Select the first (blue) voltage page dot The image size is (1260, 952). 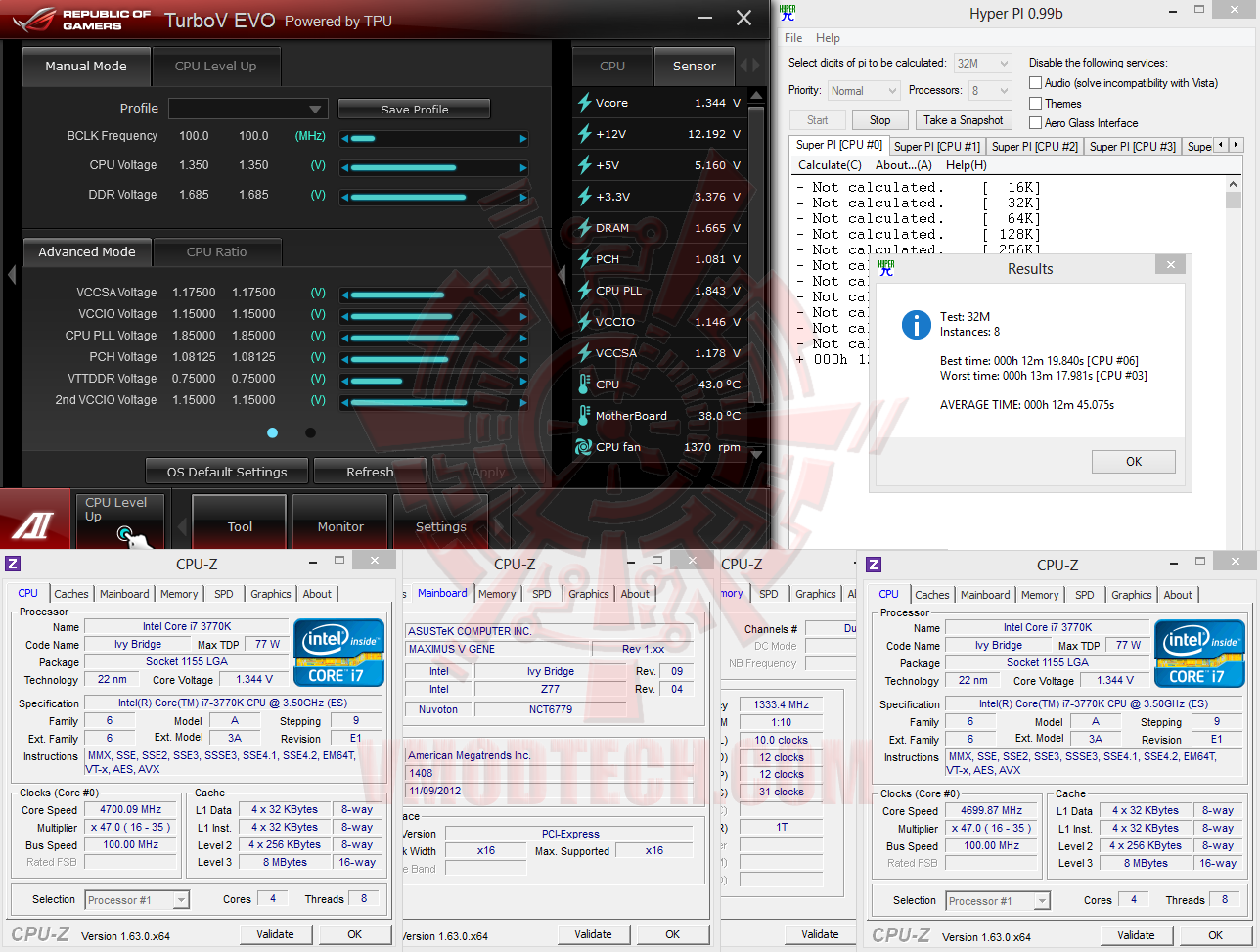point(272,432)
